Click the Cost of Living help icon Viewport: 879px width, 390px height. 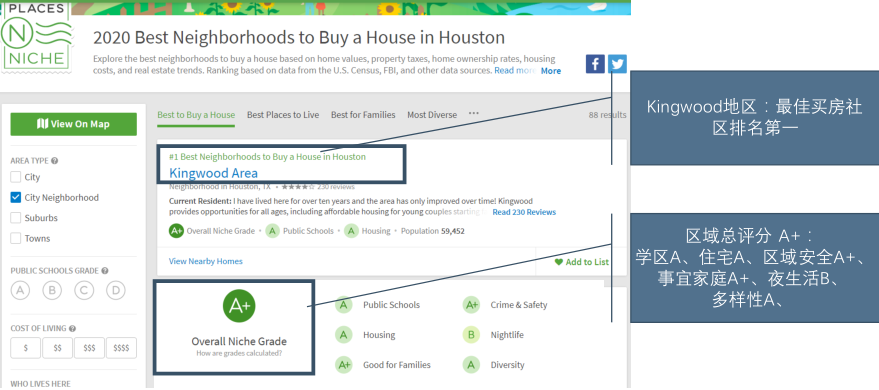click(x=72, y=328)
